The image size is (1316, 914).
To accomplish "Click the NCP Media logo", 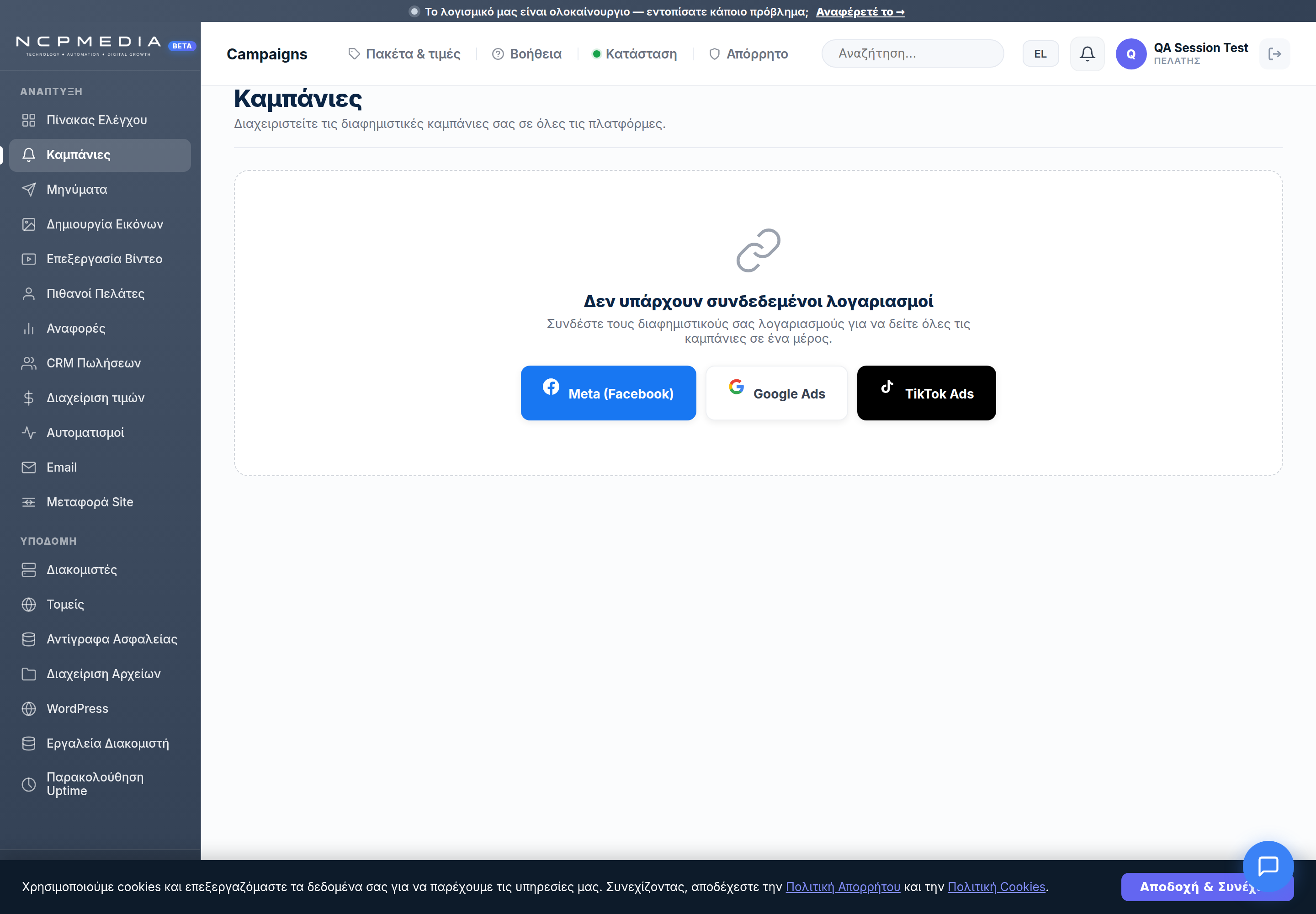I will 89,46.
